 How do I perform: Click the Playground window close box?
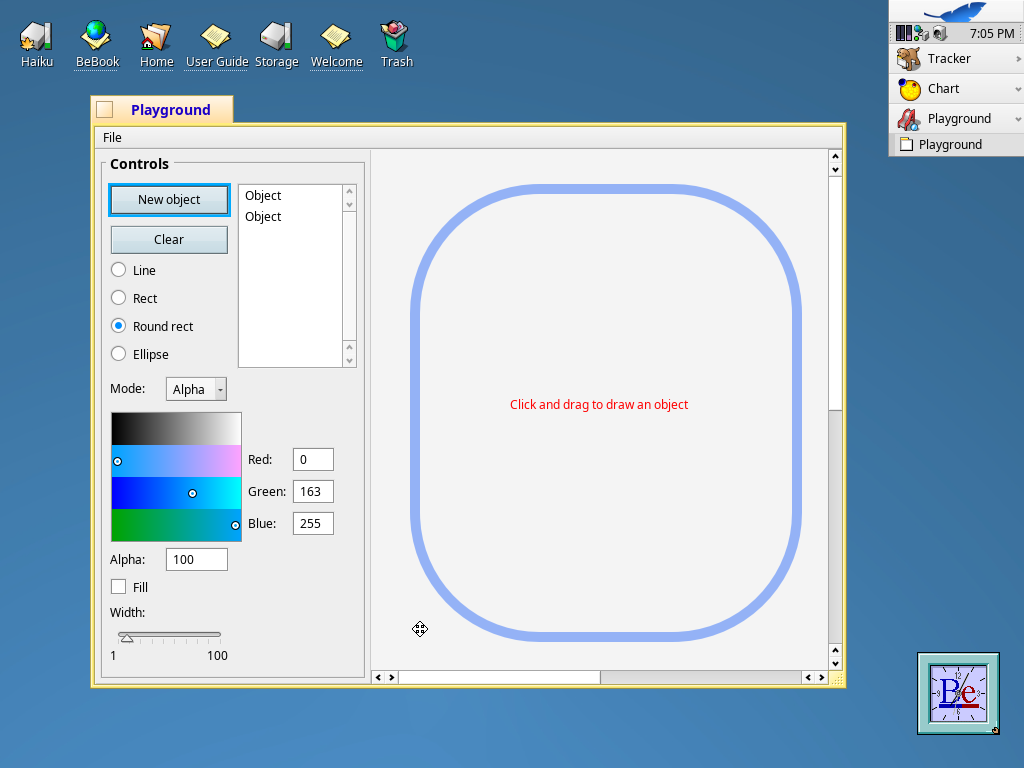point(104,110)
